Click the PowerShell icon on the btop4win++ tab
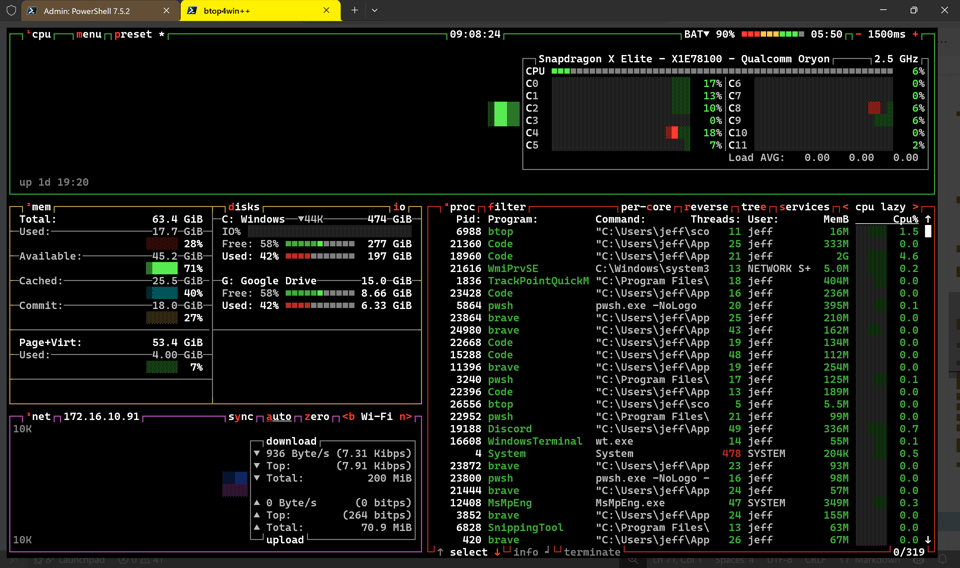Image resolution: width=960 pixels, height=568 pixels. (x=192, y=11)
